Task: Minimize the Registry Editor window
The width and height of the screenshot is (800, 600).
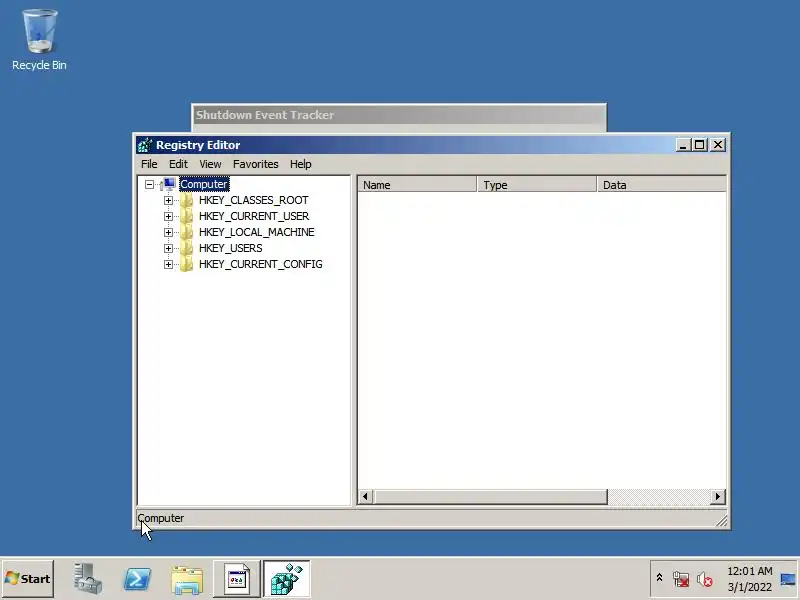Action: click(683, 145)
